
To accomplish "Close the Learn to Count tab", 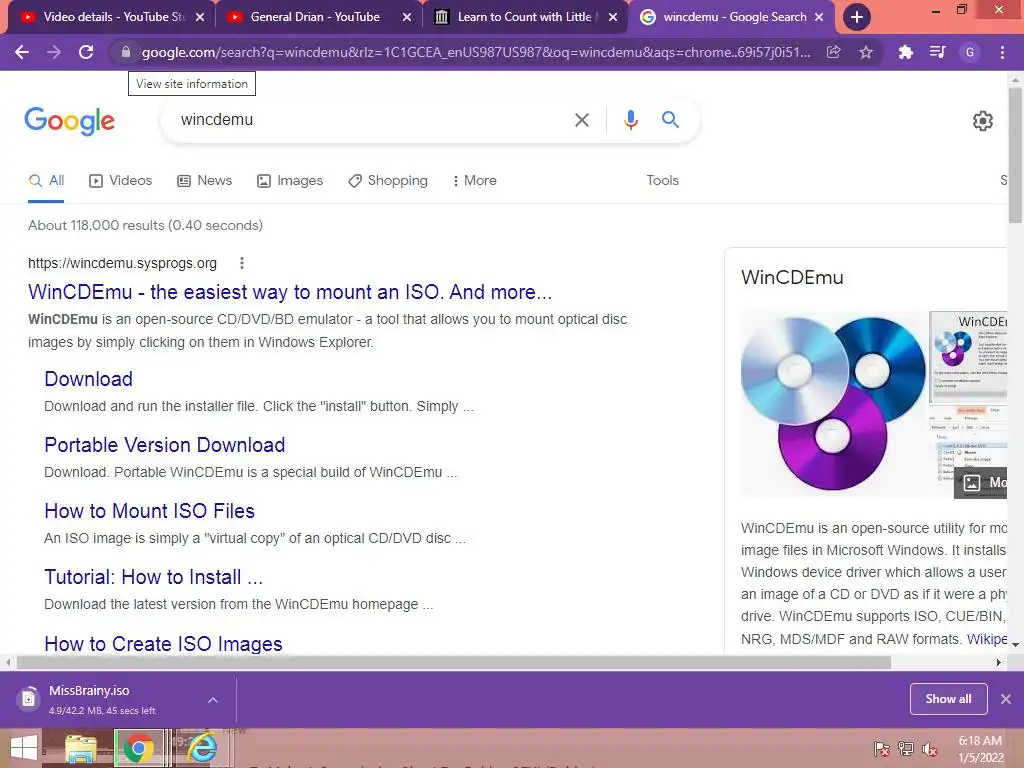I will (613, 17).
